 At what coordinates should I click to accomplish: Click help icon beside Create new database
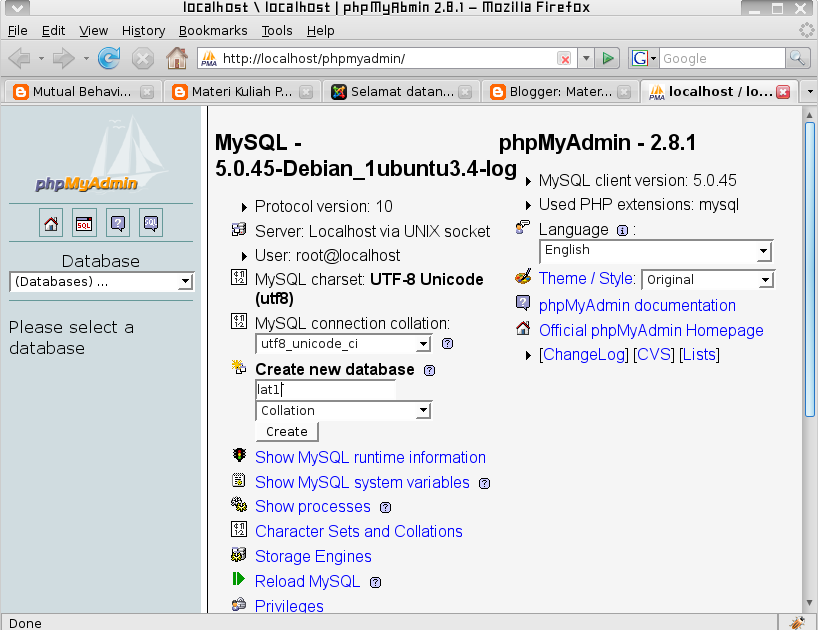[x=429, y=370]
